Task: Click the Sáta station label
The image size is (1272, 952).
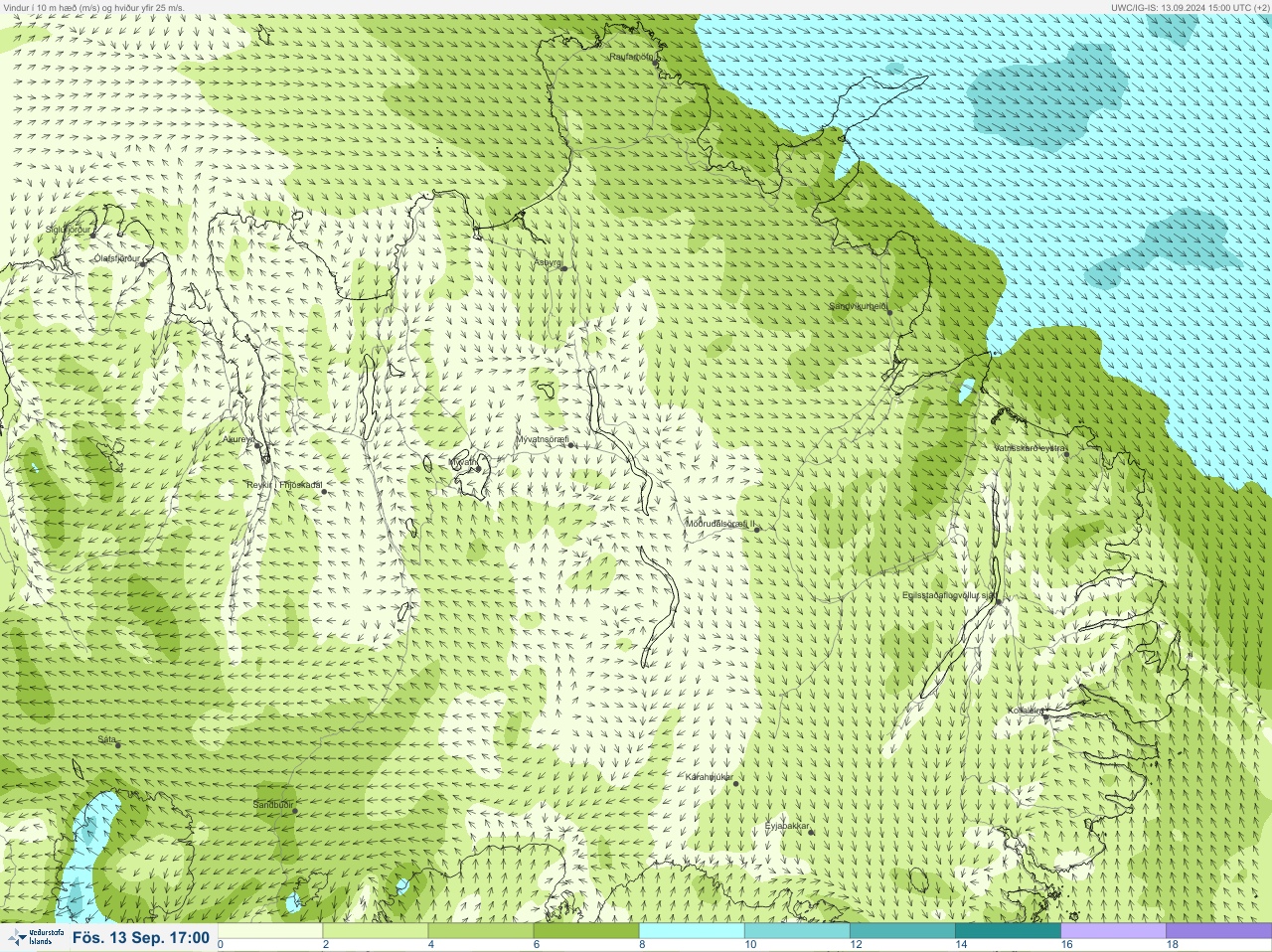Action: (x=107, y=739)
